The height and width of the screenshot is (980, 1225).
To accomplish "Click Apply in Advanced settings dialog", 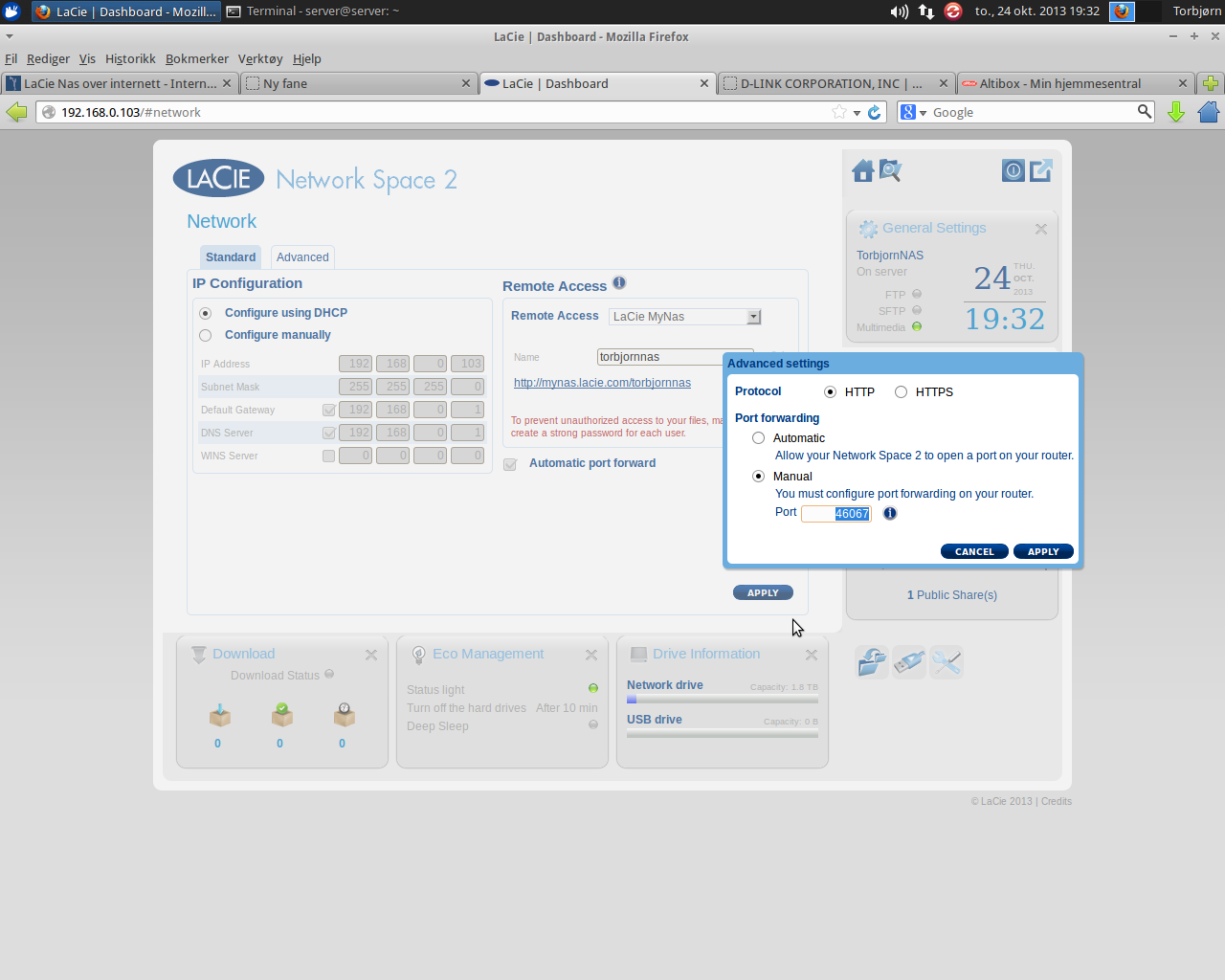I will pos(1043,551).
